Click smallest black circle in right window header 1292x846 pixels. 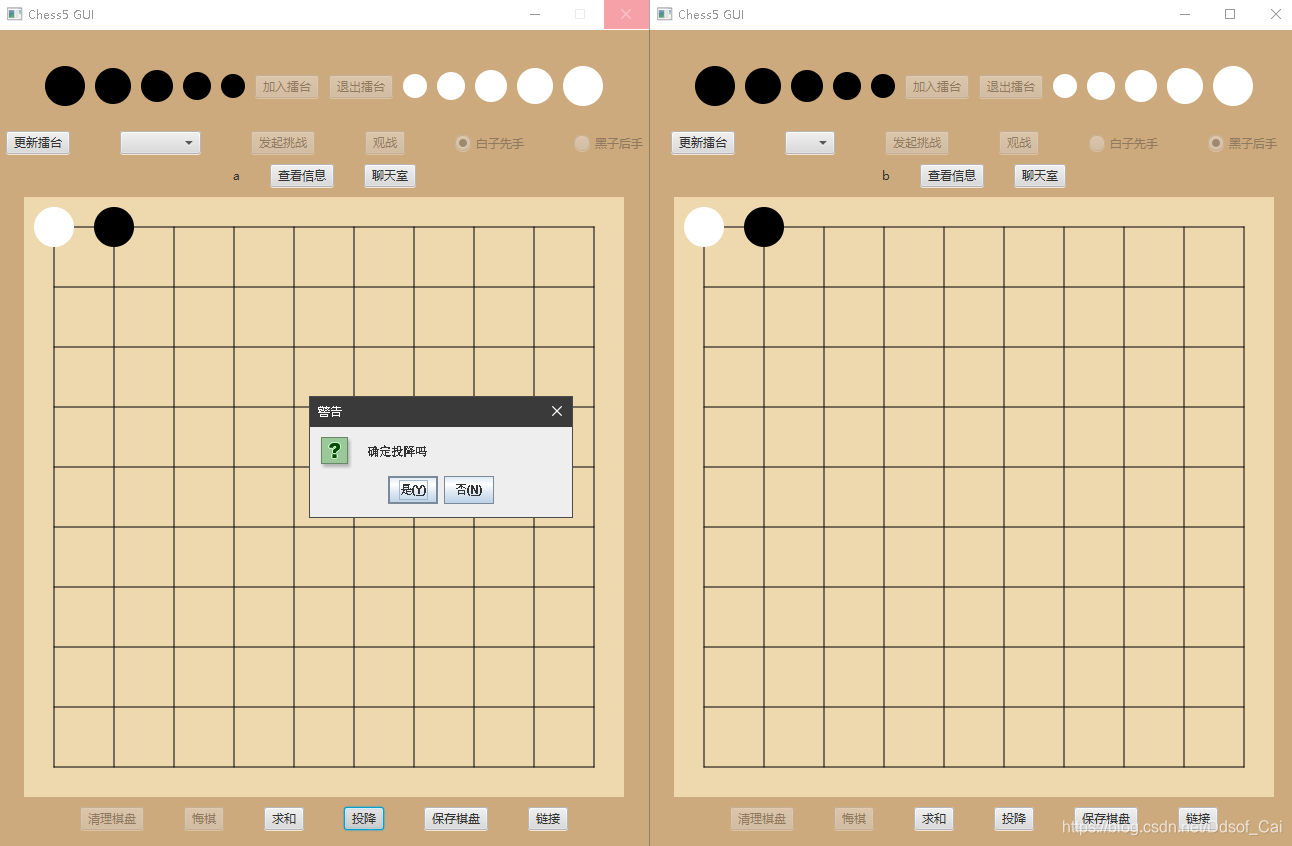(883, 86)
